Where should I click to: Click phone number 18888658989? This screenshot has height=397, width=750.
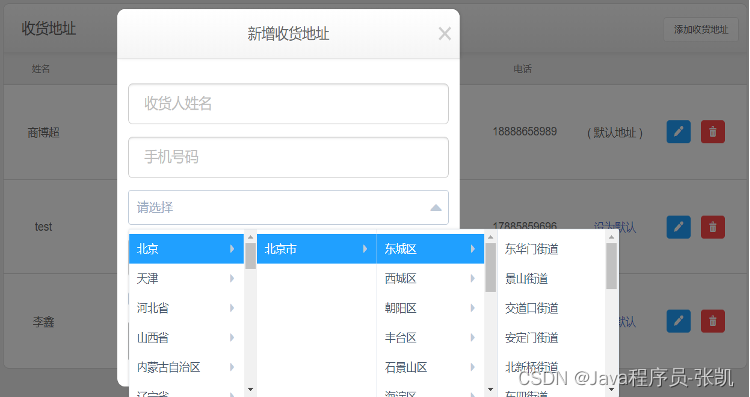point(525,132)
